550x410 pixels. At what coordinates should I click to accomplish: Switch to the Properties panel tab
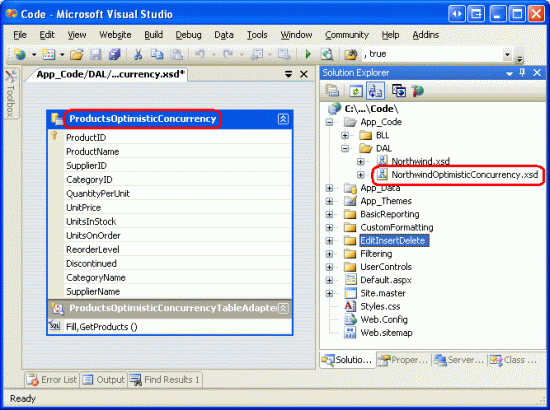tap(403, 360)
